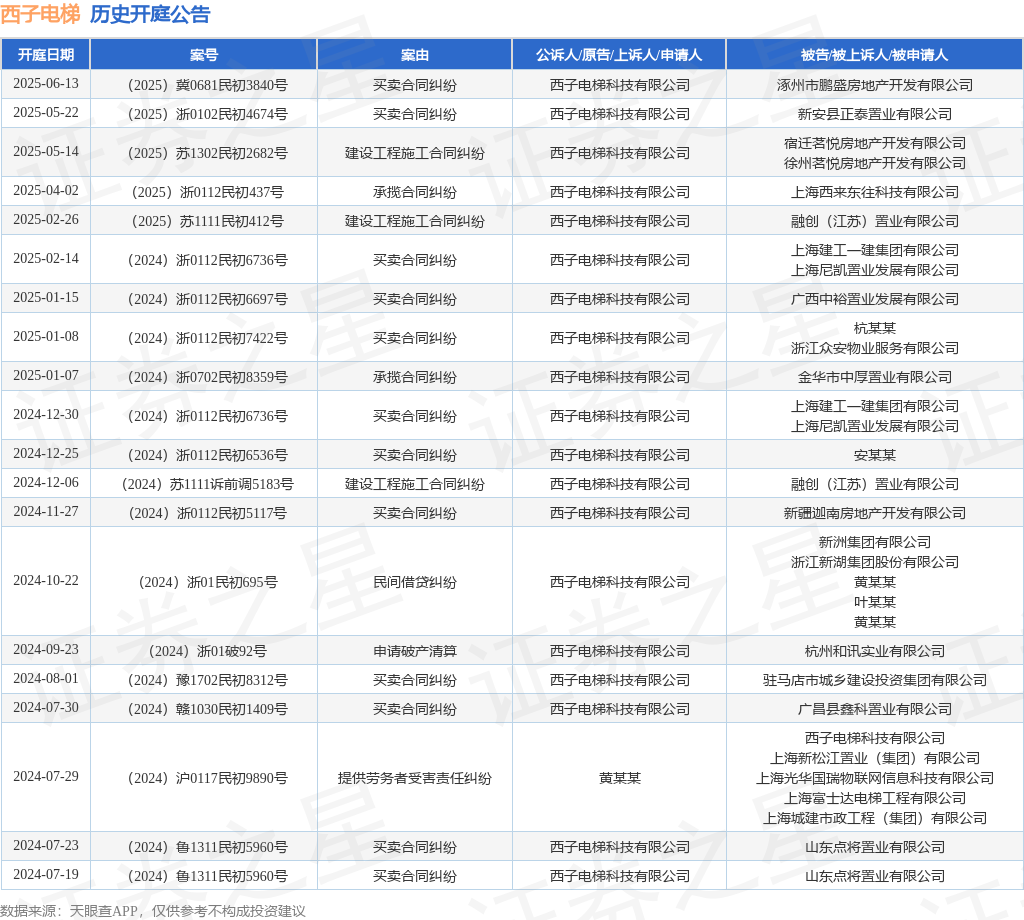Click defendant 新洲集团有限公司
This screenshot has height=920, width=1024.
click(874, 542)
